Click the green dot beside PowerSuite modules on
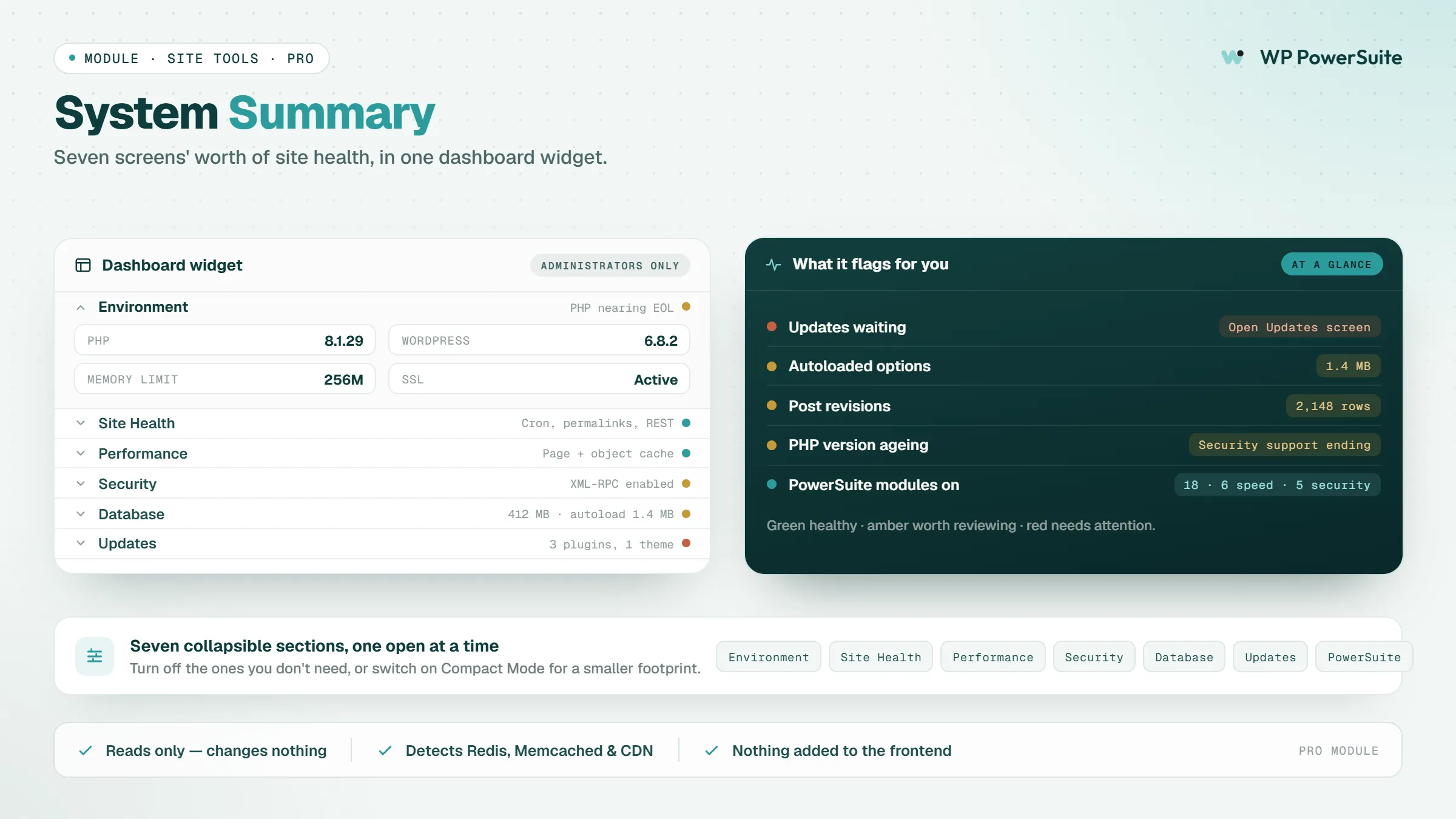Viewport: 1456px width, 819px height. click(772, 484)
